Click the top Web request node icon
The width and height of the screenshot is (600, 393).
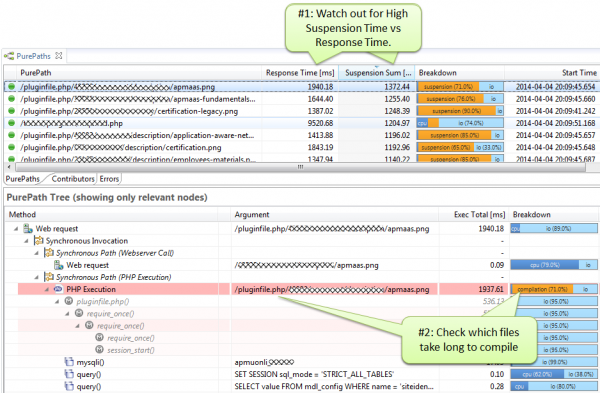pyautogui.click(x=28, y=228)
